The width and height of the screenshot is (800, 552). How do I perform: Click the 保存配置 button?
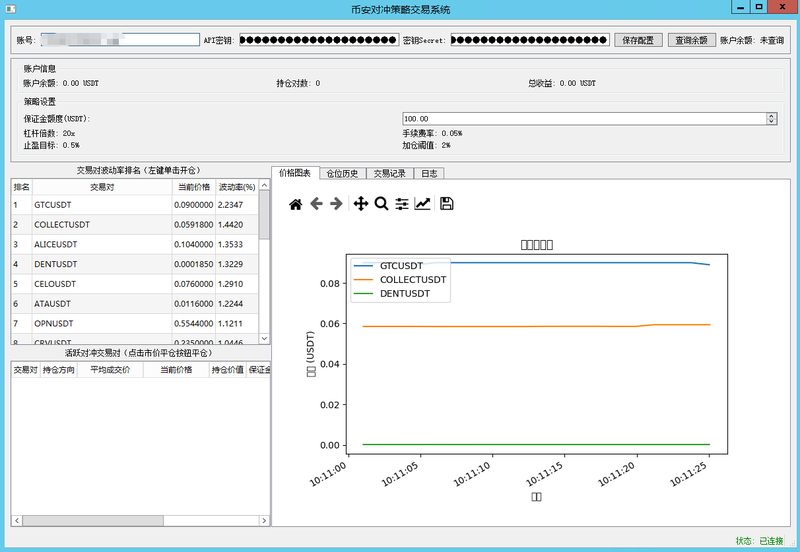(x=638, y=40)
